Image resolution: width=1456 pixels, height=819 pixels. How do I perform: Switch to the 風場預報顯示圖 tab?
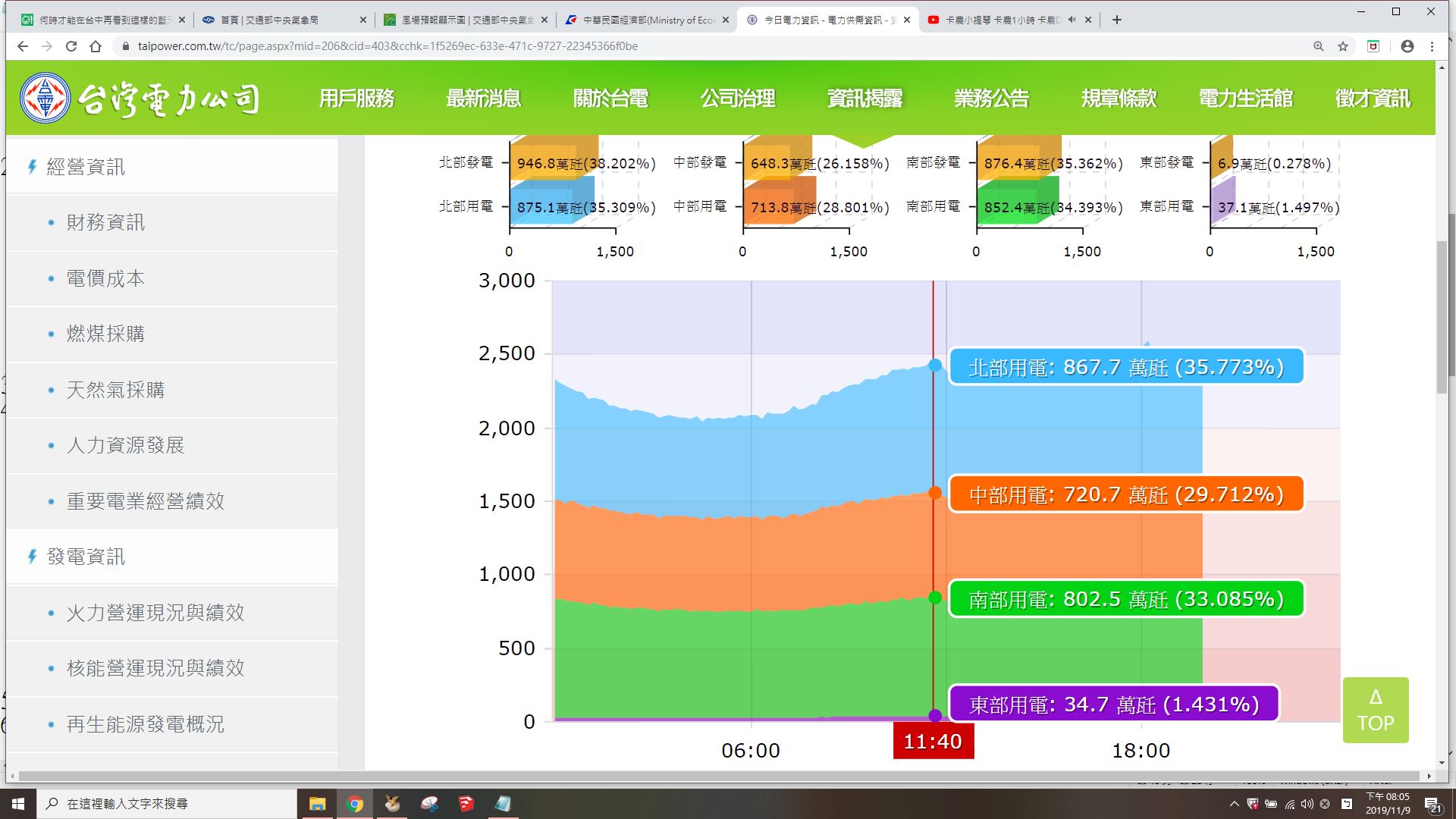pos(465,20)
